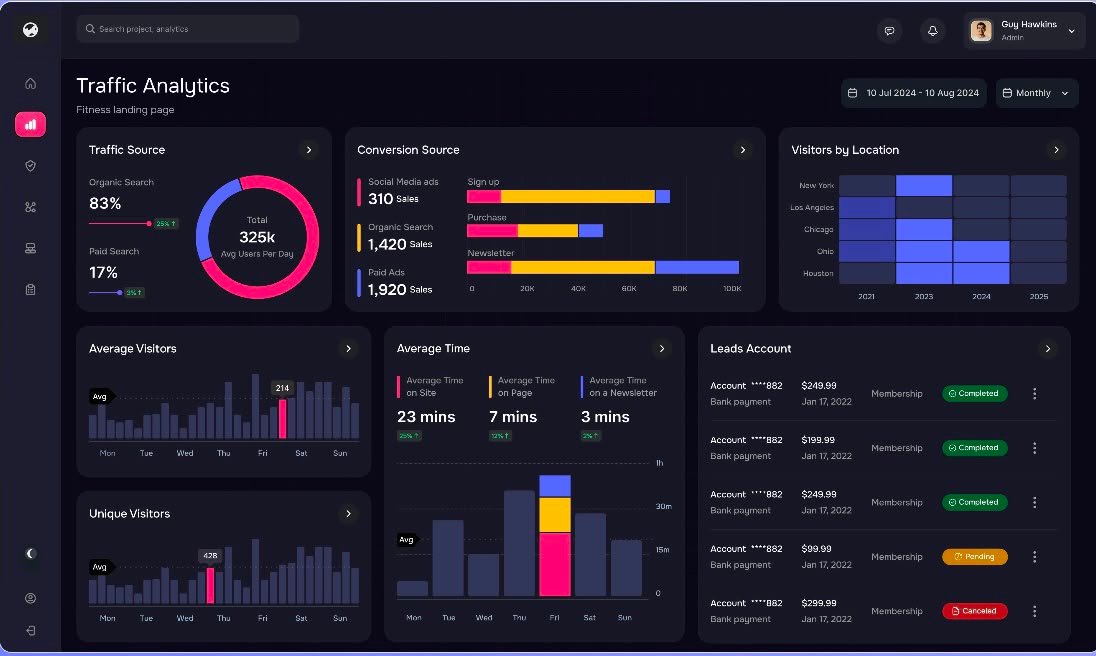Click the 3 mins newsletter time value
Viewport: 1096px width, 656px height.
coord(605,417)
